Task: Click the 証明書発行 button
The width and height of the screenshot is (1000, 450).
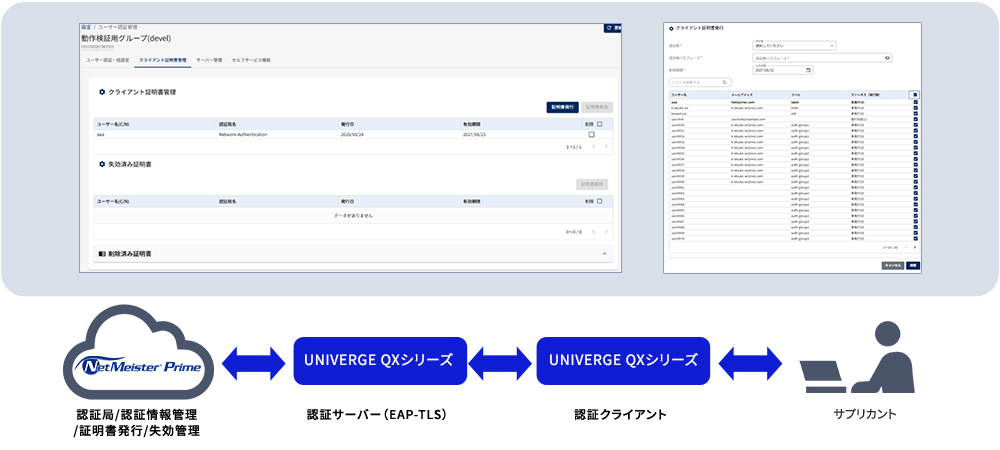Action: 562,107
